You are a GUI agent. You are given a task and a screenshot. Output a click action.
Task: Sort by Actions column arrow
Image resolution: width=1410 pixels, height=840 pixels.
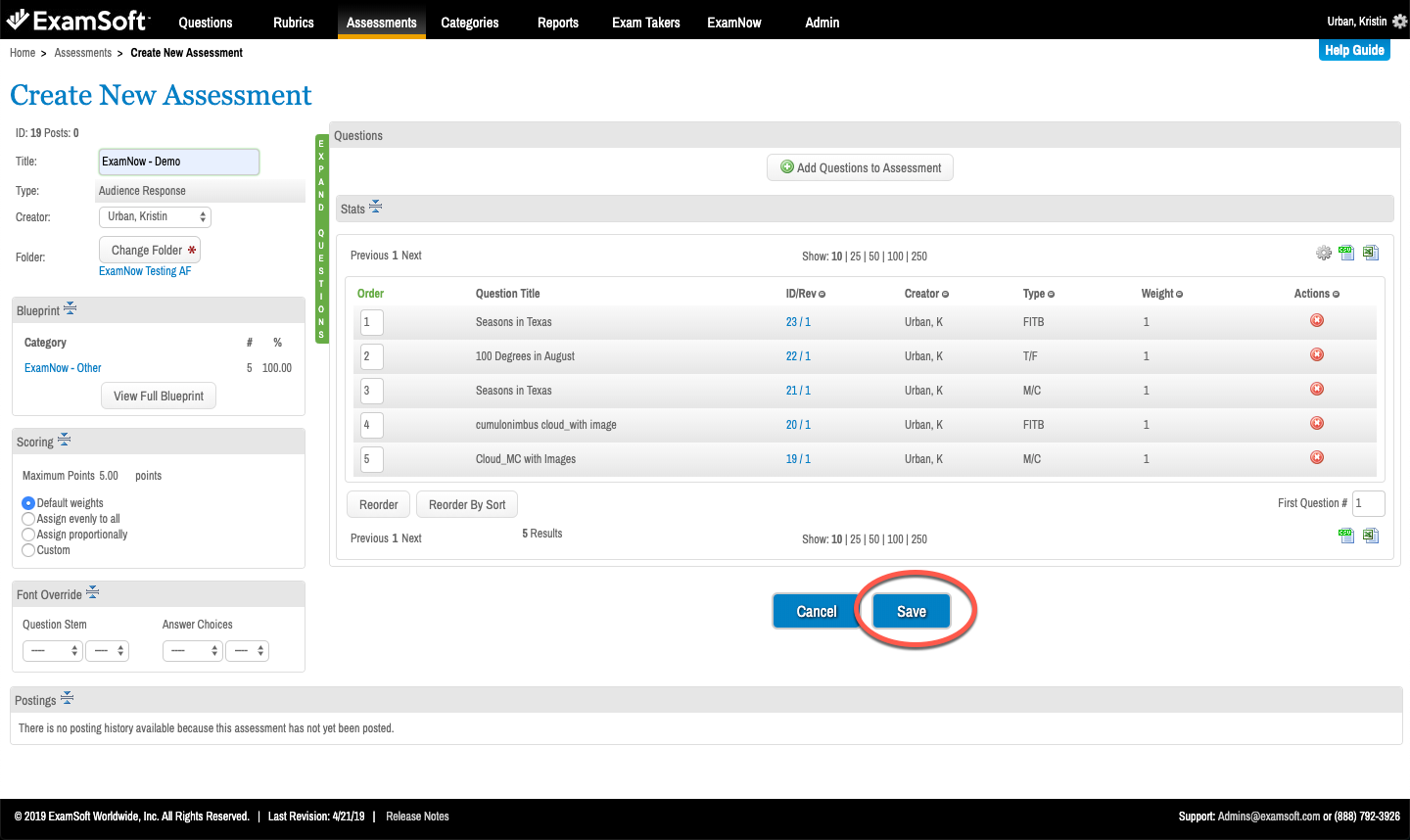point(1336,295)
